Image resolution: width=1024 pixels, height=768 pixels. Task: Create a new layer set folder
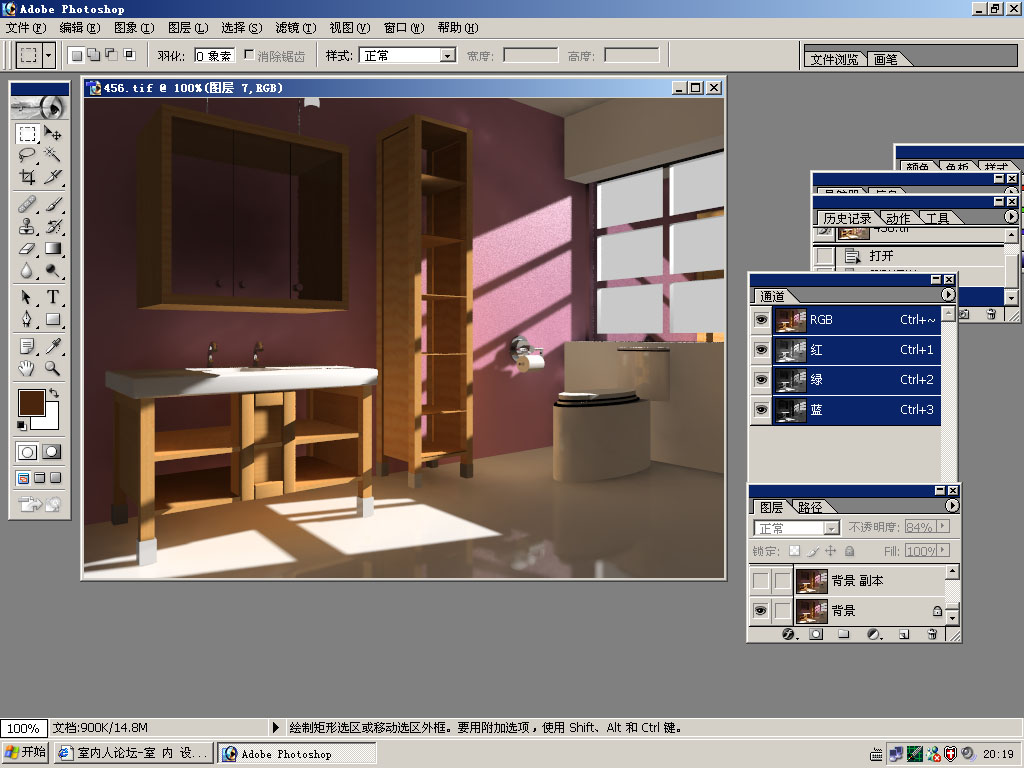click(844, 634)
